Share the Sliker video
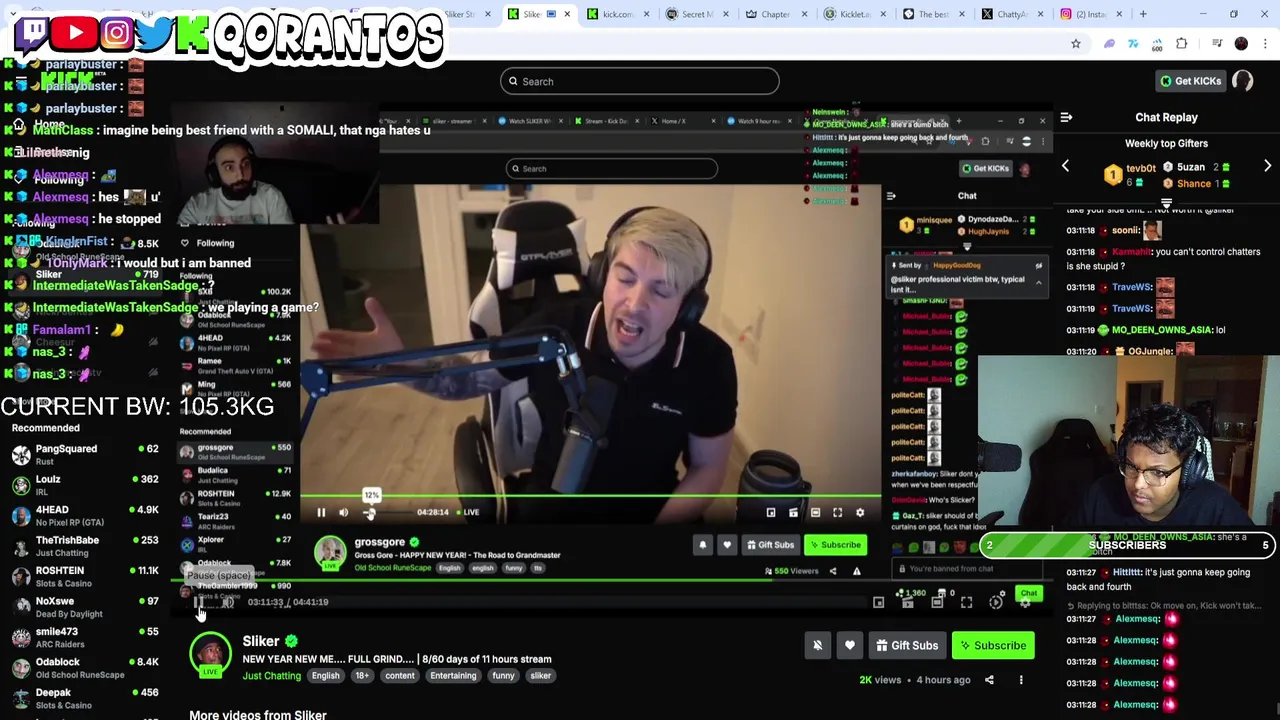The width and height of the screenshot is (1280, 720). pyautogui.click(x=989, y=680)
